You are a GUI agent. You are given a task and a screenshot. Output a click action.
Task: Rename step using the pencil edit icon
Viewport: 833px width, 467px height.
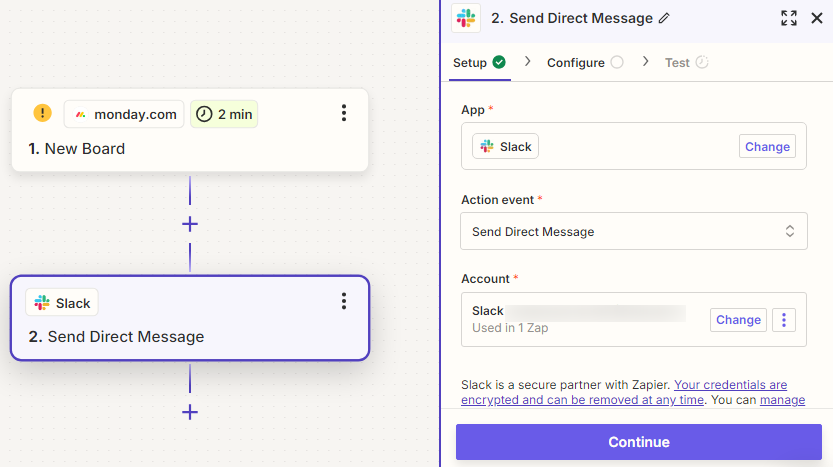pos(664,18)
